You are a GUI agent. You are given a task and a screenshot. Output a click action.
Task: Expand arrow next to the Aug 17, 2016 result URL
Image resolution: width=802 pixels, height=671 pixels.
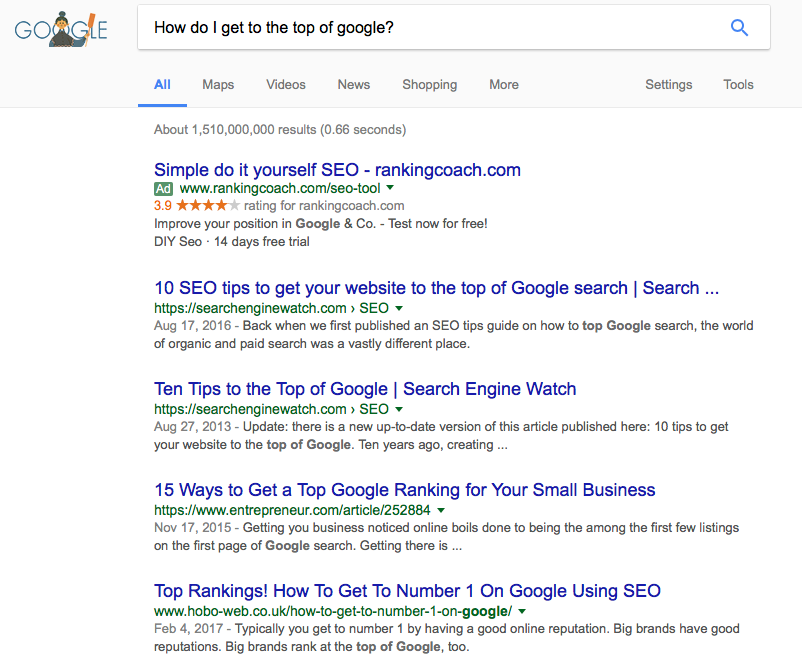[x=399, y=308]
